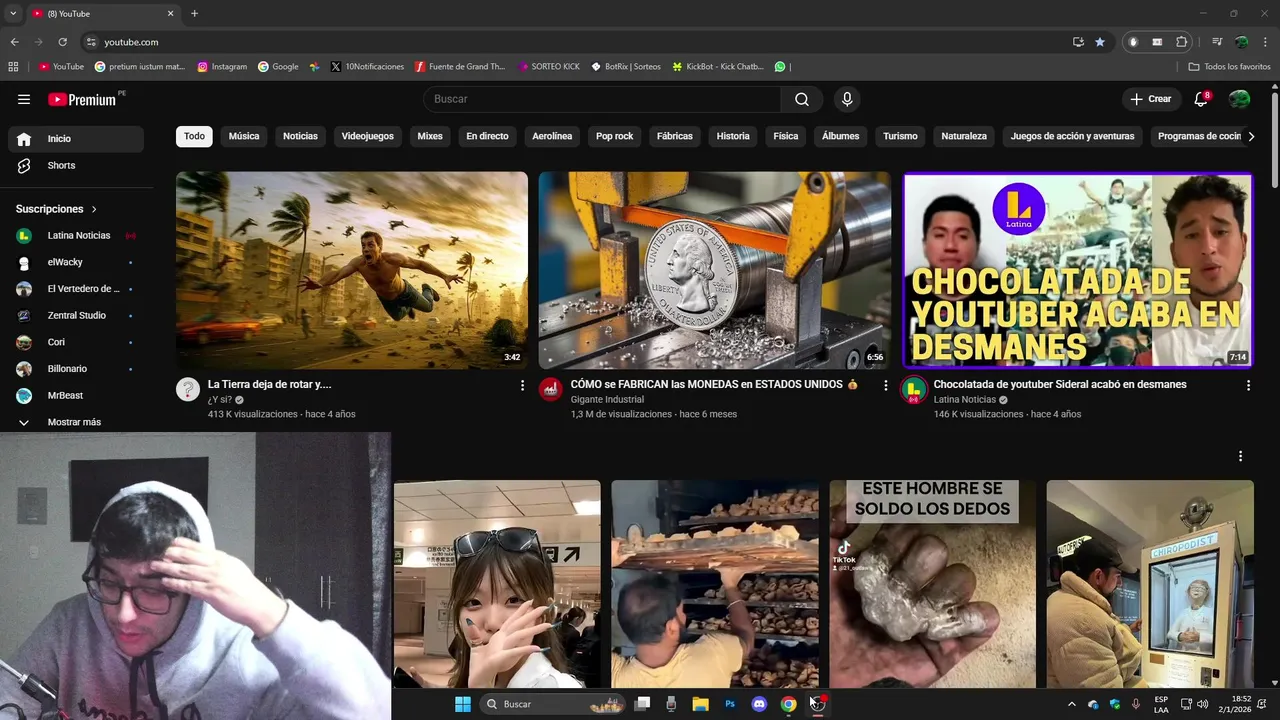Click Windows taskbar Buscar search box
Viewport: 1280px width, 720px height.
coord(553,704)
